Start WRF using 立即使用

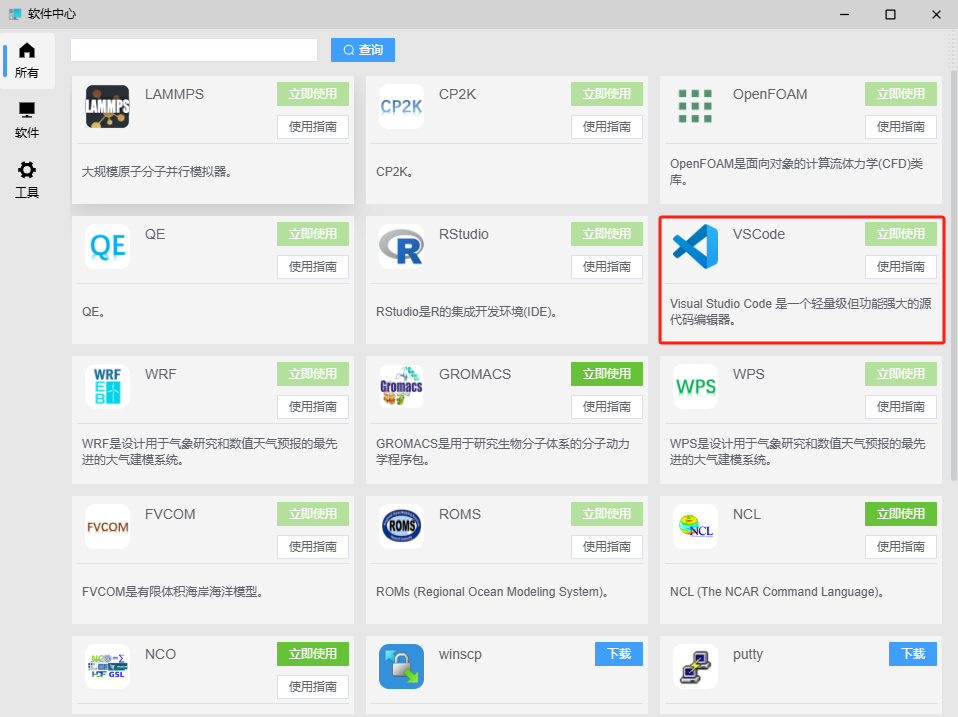point(313,374)
